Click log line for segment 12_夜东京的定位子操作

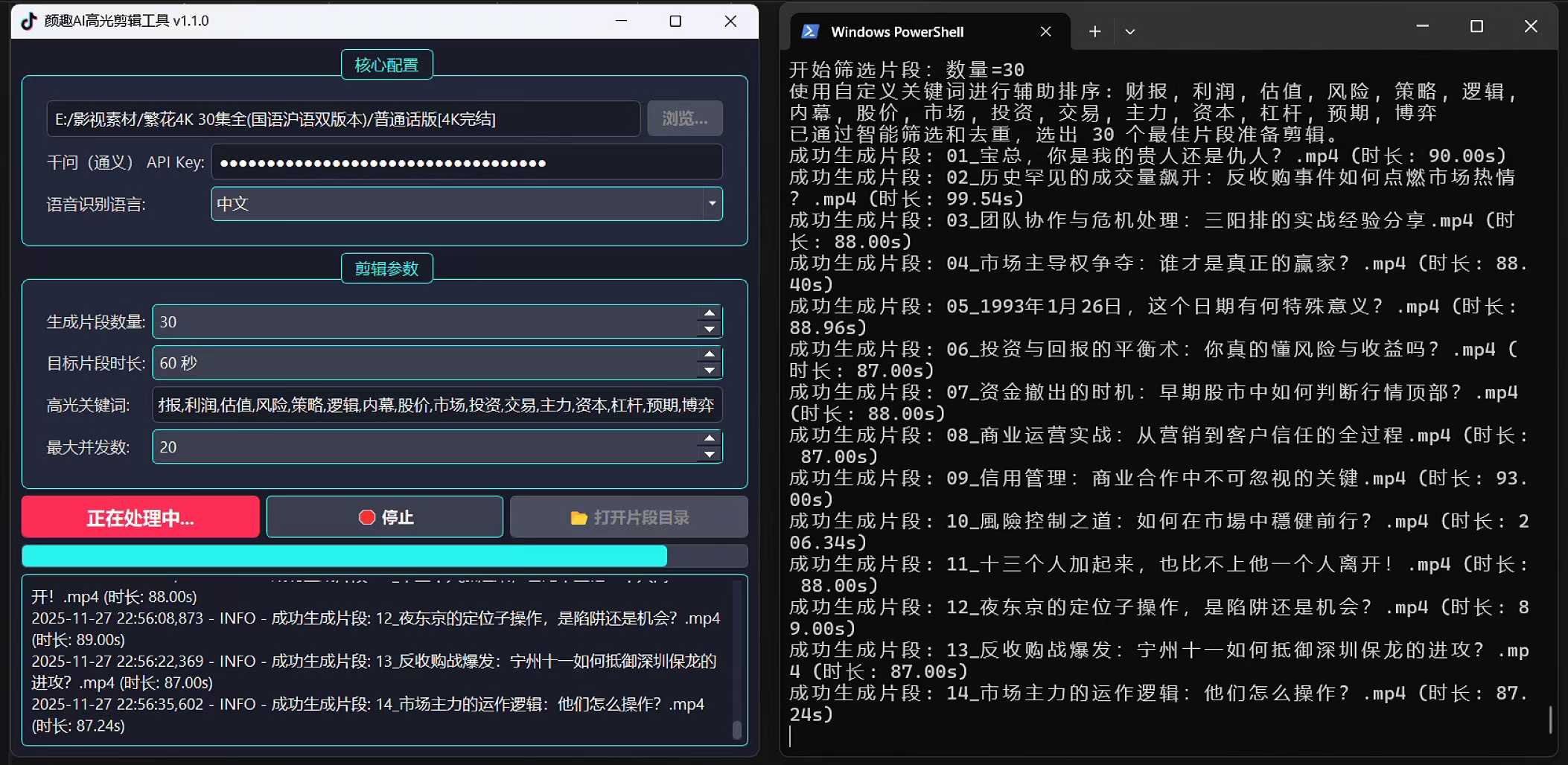point(375,629)
